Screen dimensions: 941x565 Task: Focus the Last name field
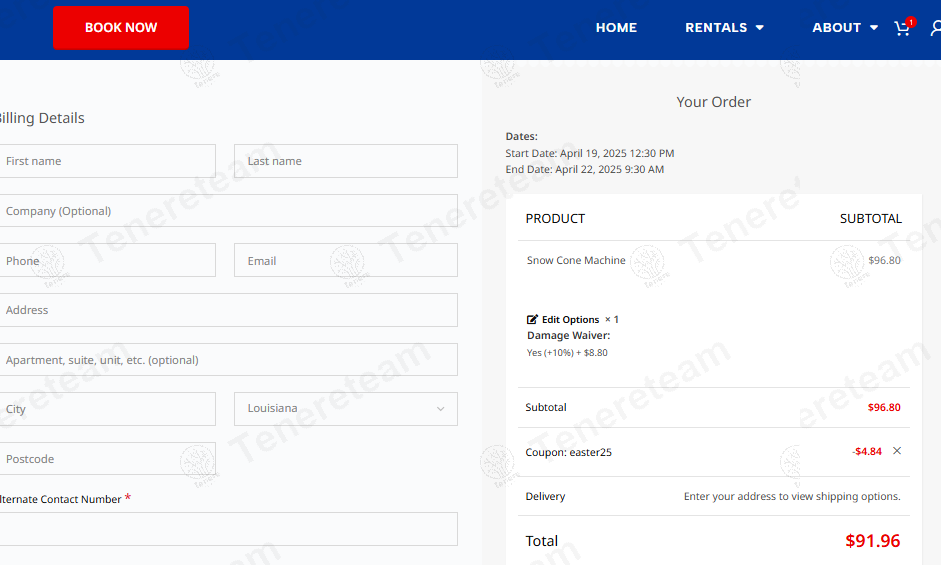(346, 161)
